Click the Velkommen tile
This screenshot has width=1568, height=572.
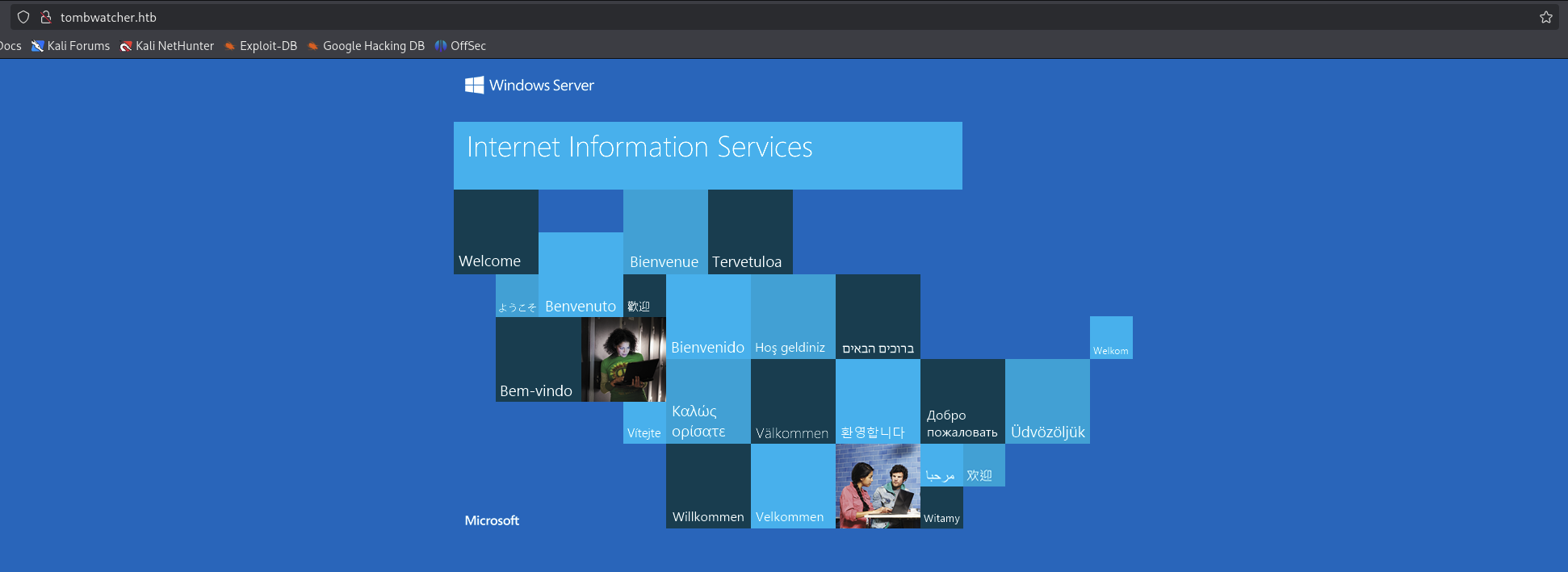793,486
